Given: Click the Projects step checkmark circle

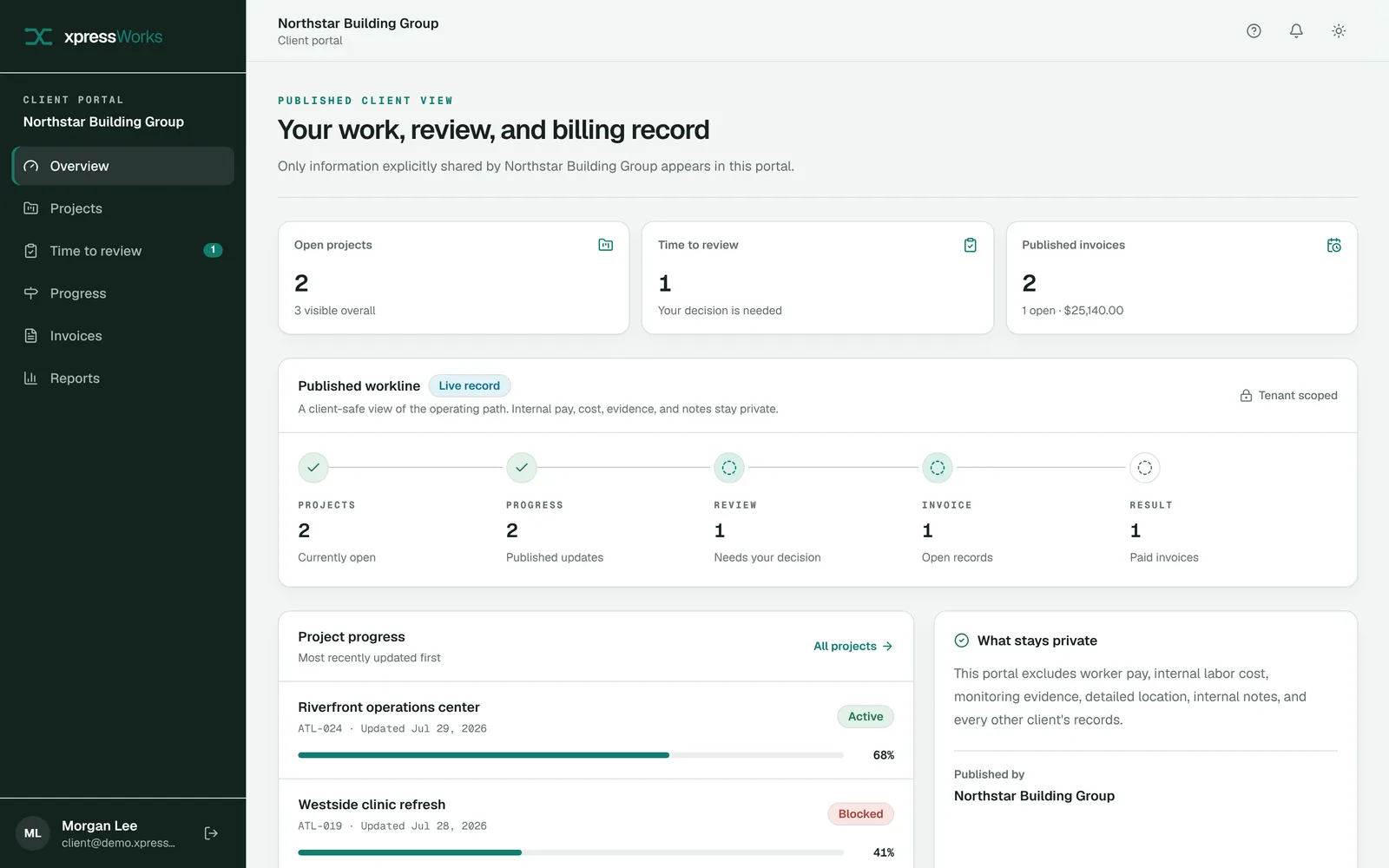Looking at the screenshot, I should [x=313, y=467].
